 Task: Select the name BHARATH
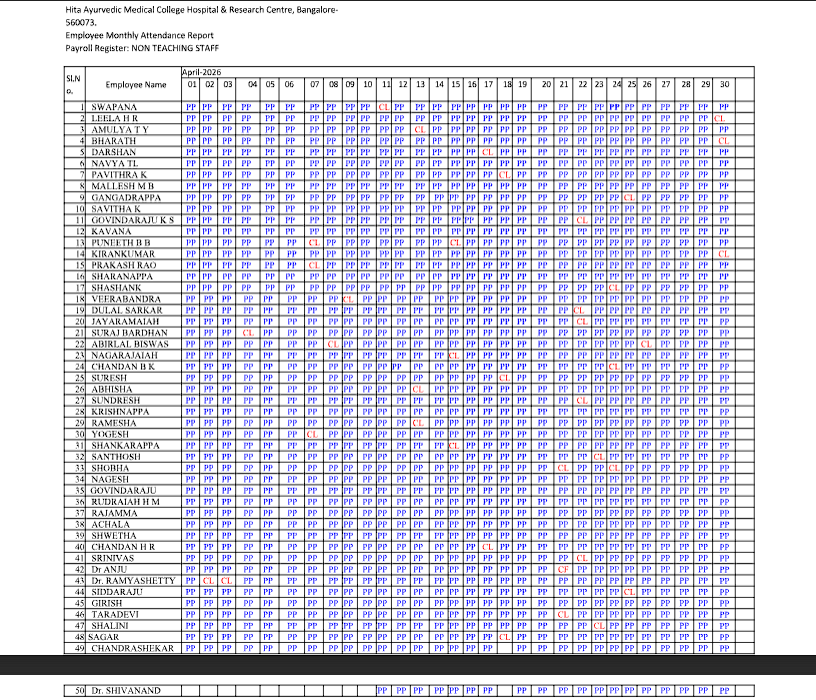tap(113, 141)
